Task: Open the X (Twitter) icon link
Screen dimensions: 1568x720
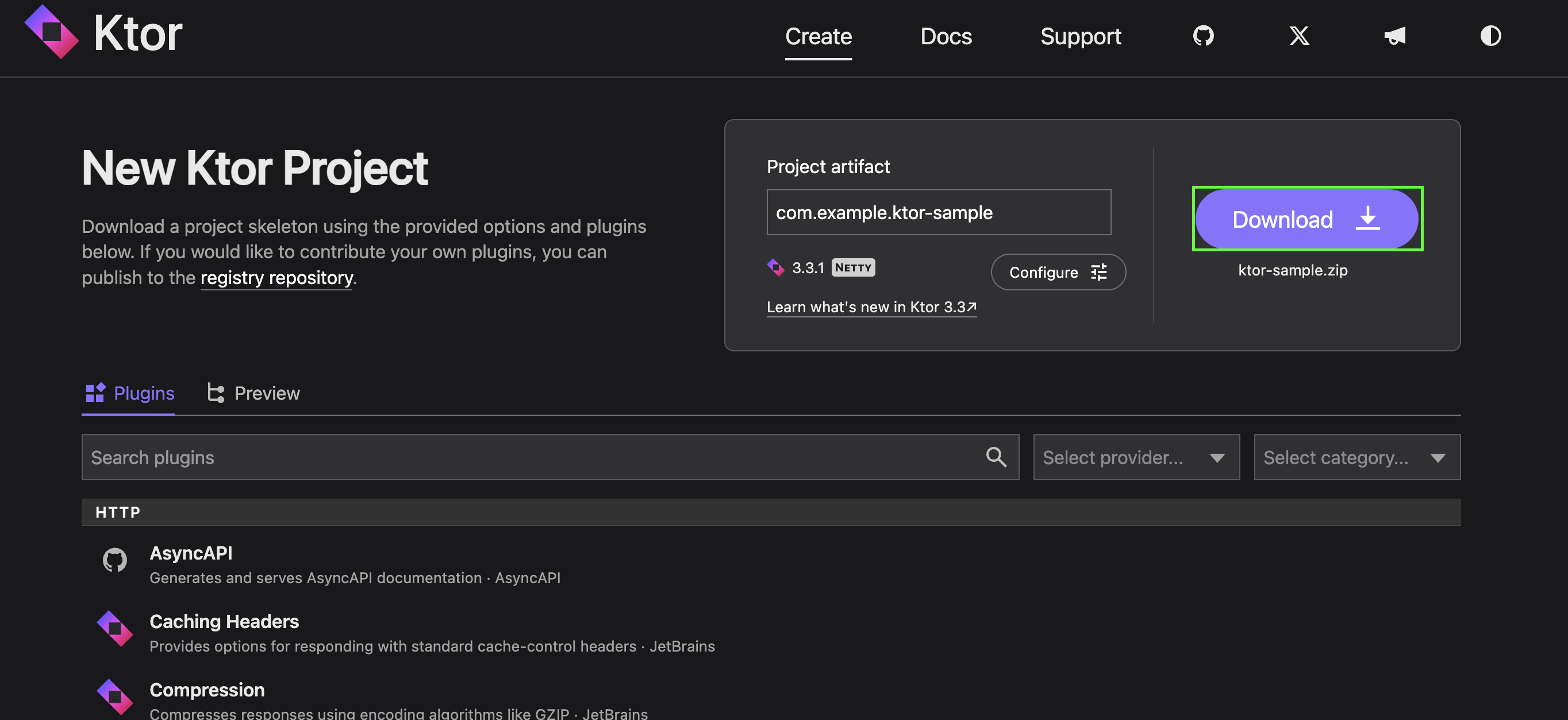Action: click(x=1299, y=36)
